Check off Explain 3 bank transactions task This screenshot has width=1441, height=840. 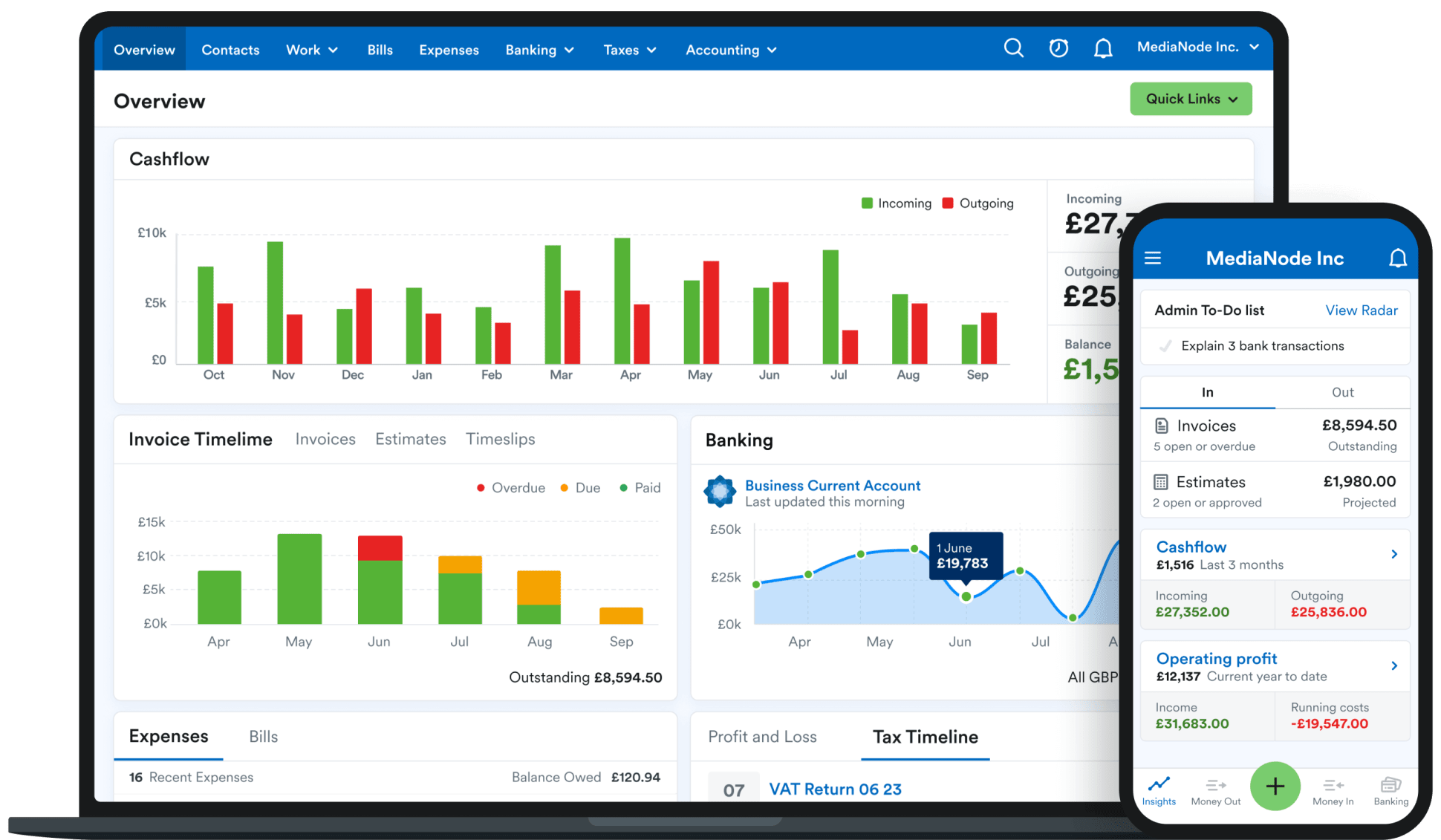coord(1165,345)
